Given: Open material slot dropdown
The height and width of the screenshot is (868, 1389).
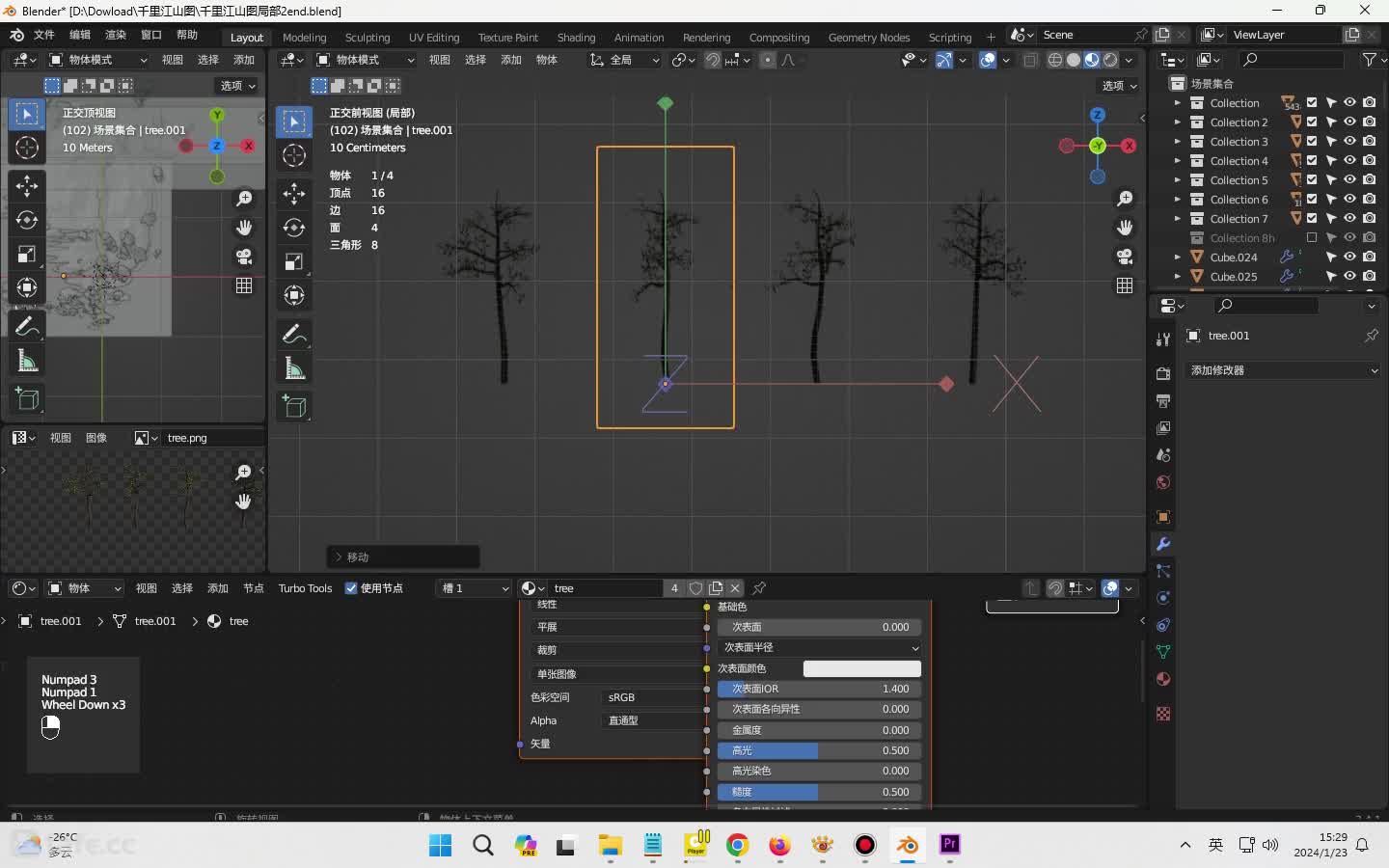Looking at the screenshot, I should pos(474,588).
